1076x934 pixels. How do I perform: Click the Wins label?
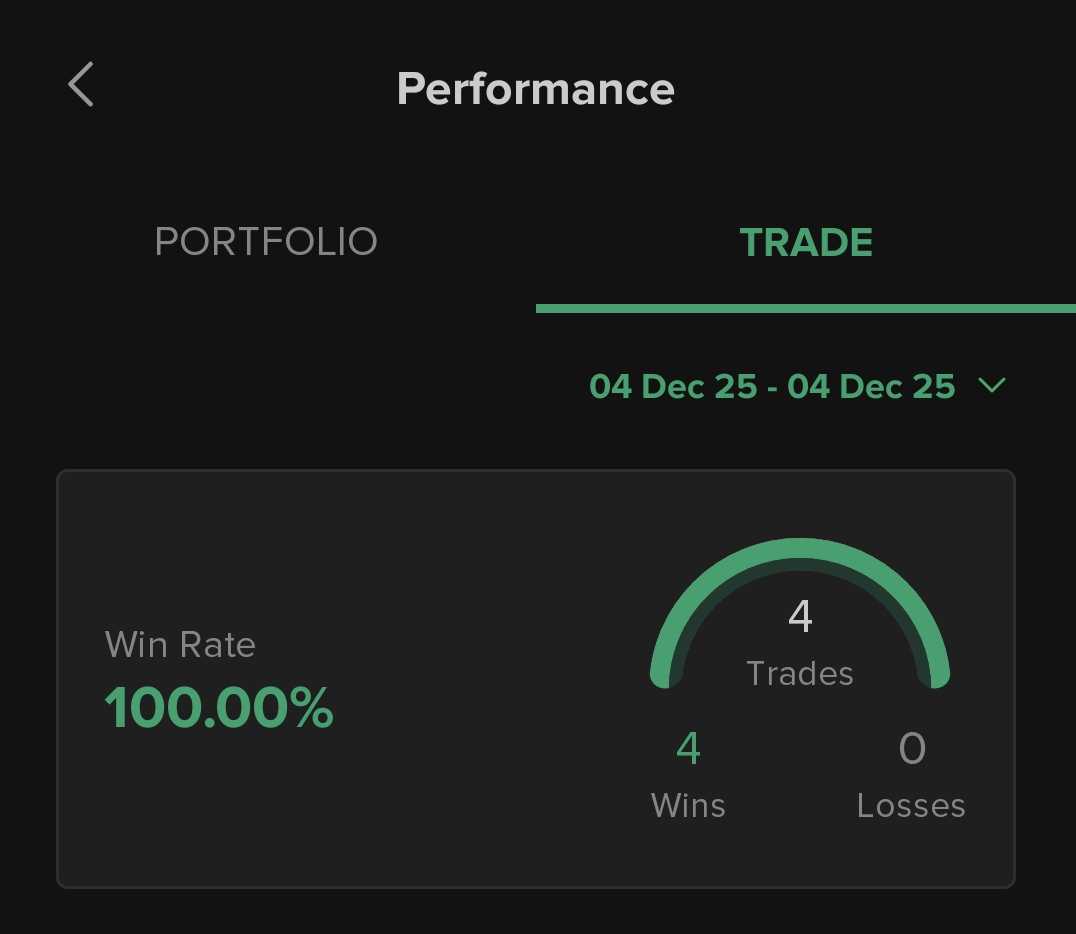pyautogui.click(x=688, y=805)
